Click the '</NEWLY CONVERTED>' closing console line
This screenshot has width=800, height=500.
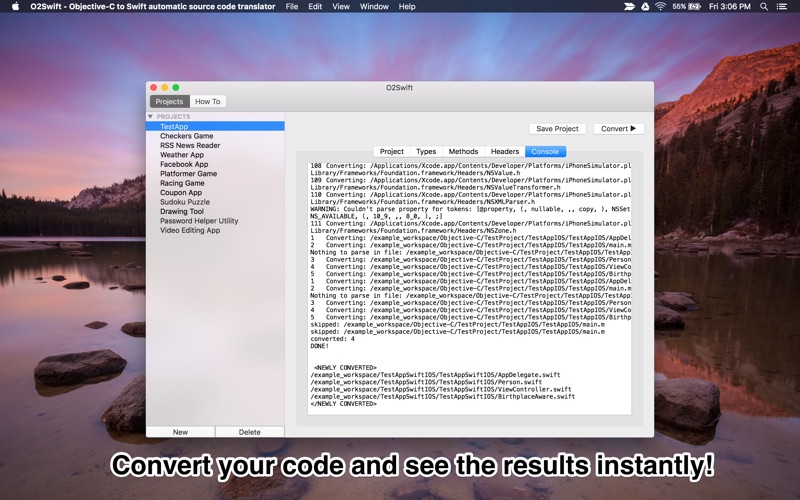[x=343, y=404]
